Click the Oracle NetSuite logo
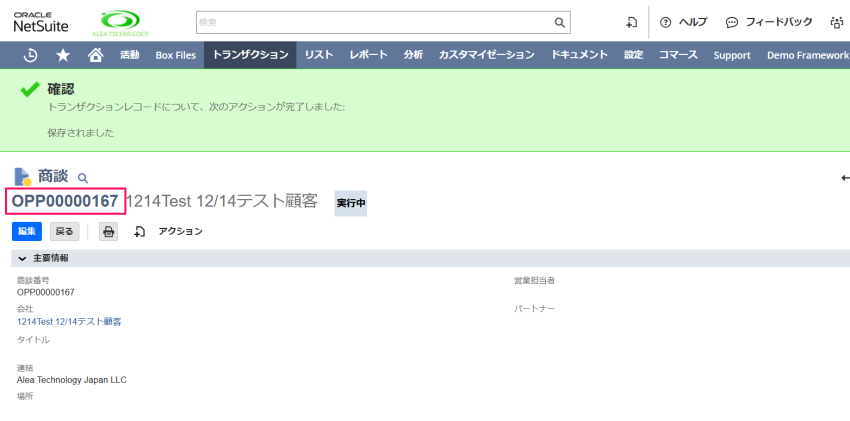The image size is (850, 421). coord(41,22)
